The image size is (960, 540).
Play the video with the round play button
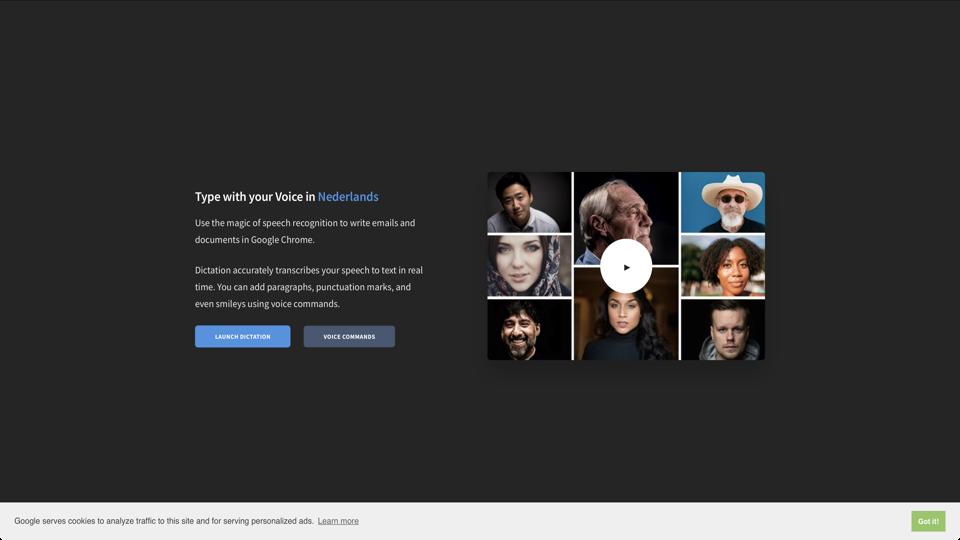click(x=626, y=266)
